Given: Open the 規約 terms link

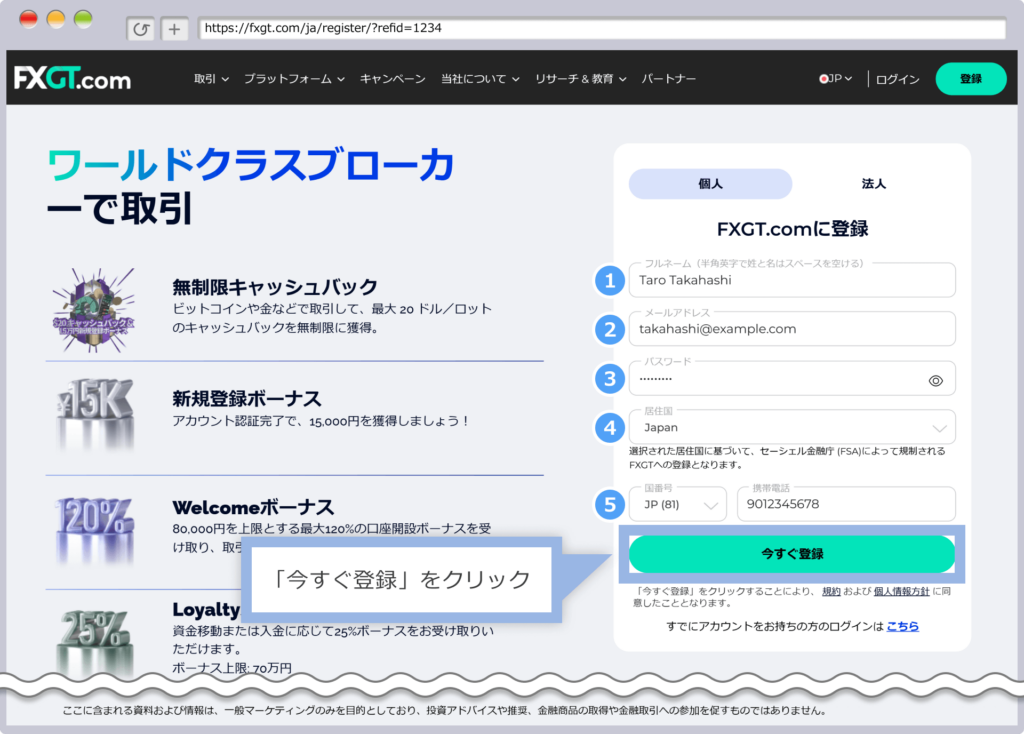Looking at the screenshot, I should [x=831, y=591].
